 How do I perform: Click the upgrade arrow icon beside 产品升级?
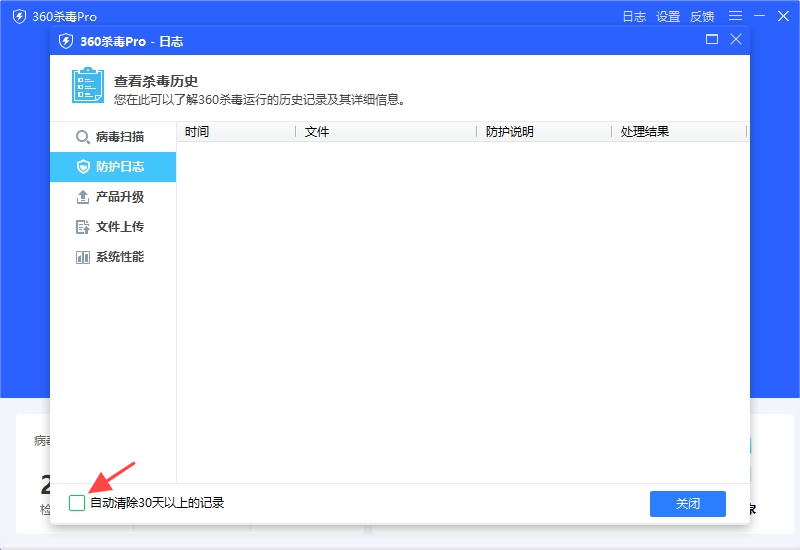click(83, 197)
